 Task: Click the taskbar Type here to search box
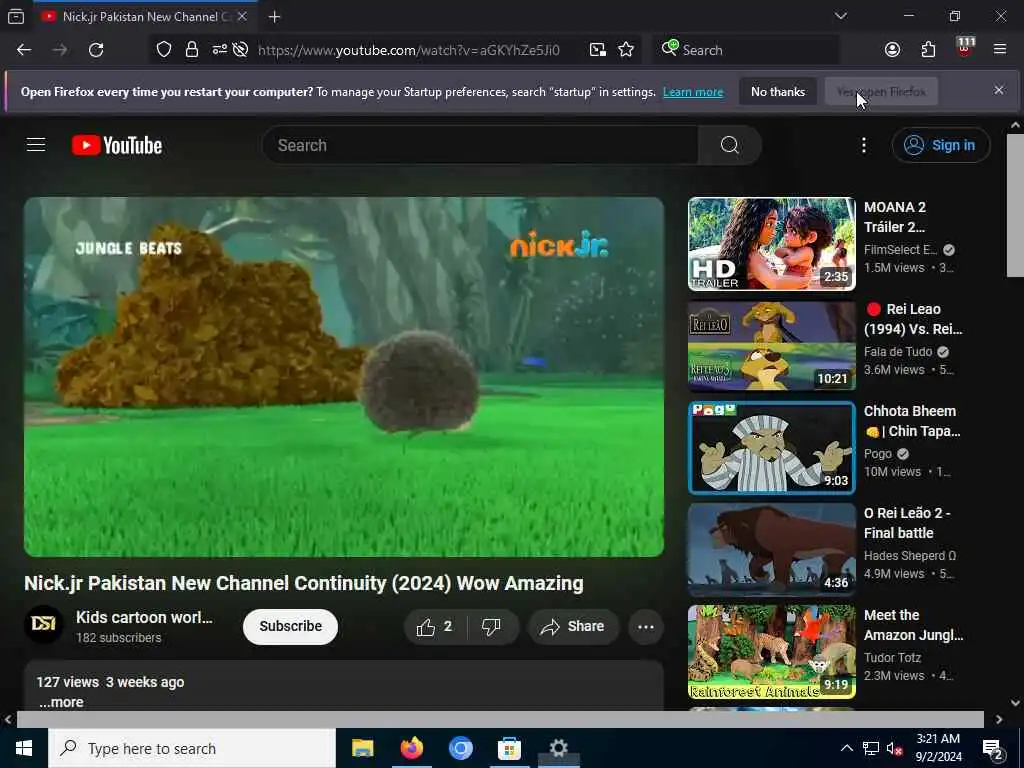(x=192, y=748)
